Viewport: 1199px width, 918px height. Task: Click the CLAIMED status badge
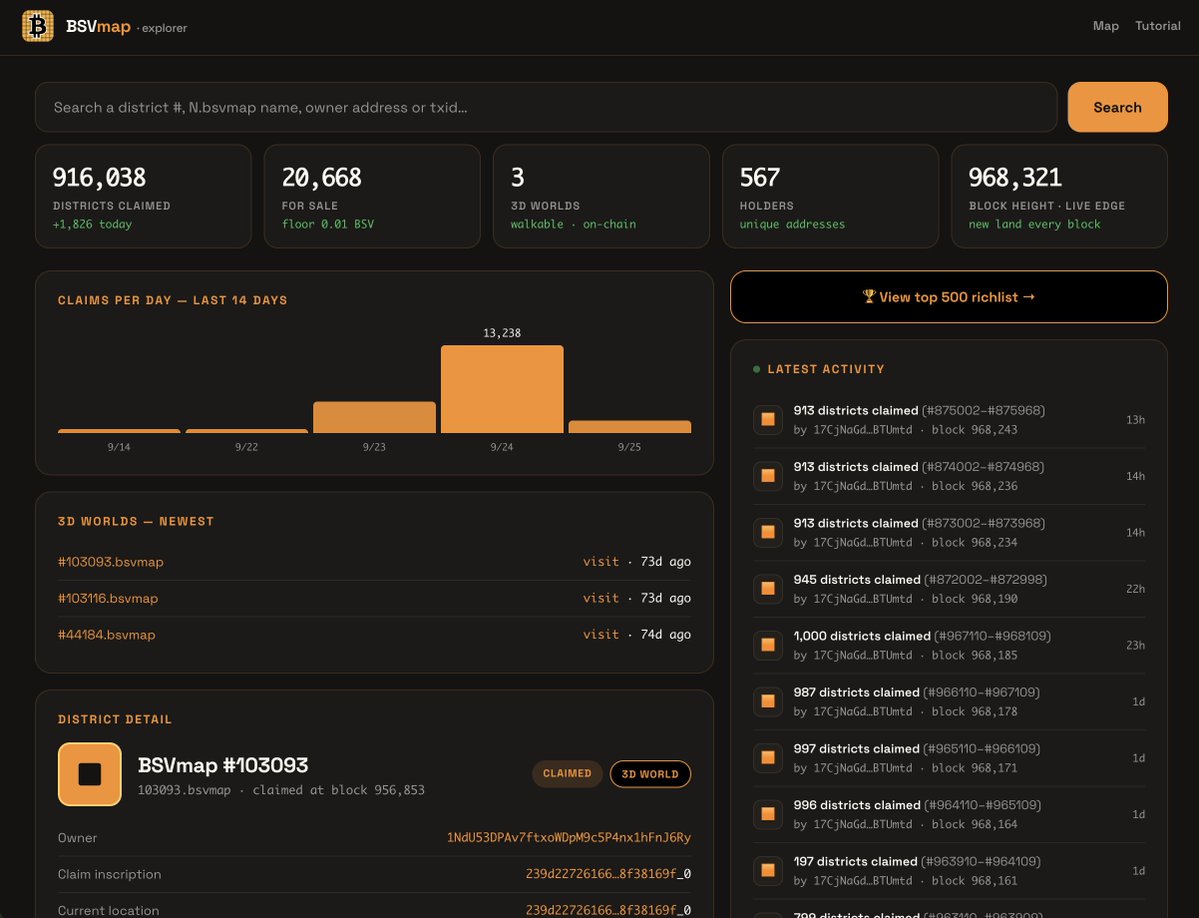[x=567, y=774]
